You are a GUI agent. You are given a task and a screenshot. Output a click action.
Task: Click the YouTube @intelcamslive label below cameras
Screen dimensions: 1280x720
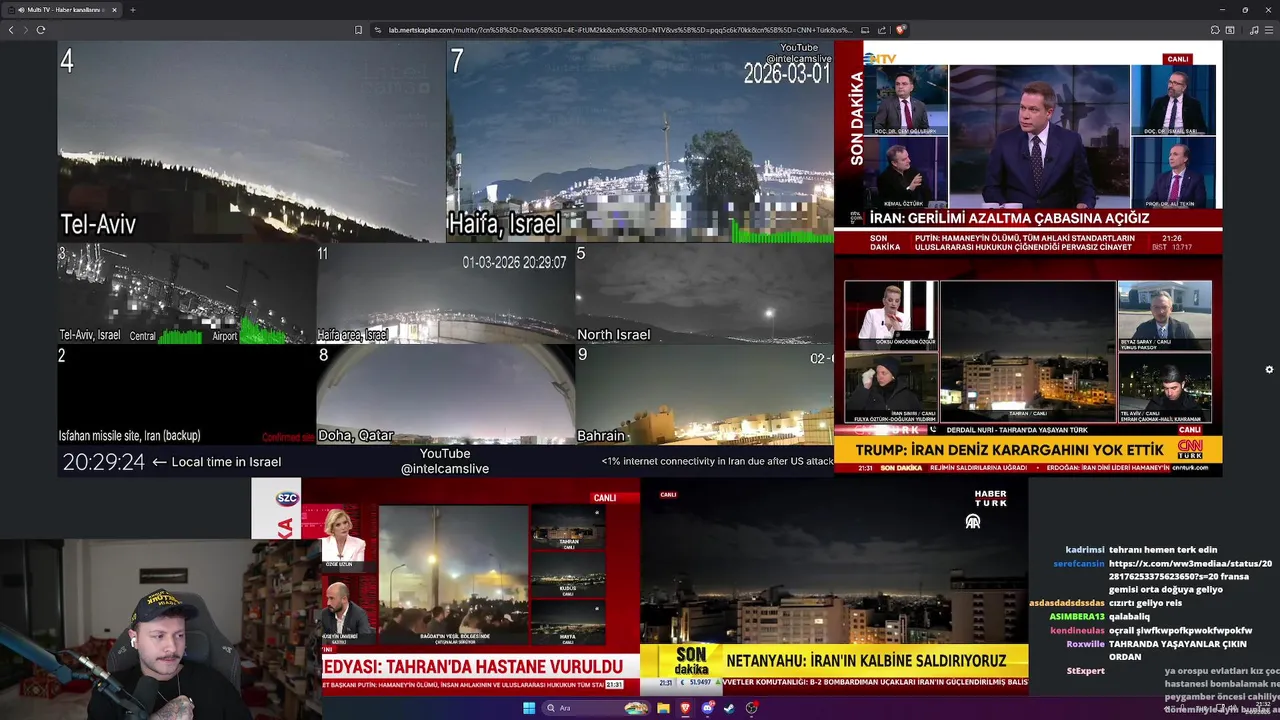pos(445,461)
